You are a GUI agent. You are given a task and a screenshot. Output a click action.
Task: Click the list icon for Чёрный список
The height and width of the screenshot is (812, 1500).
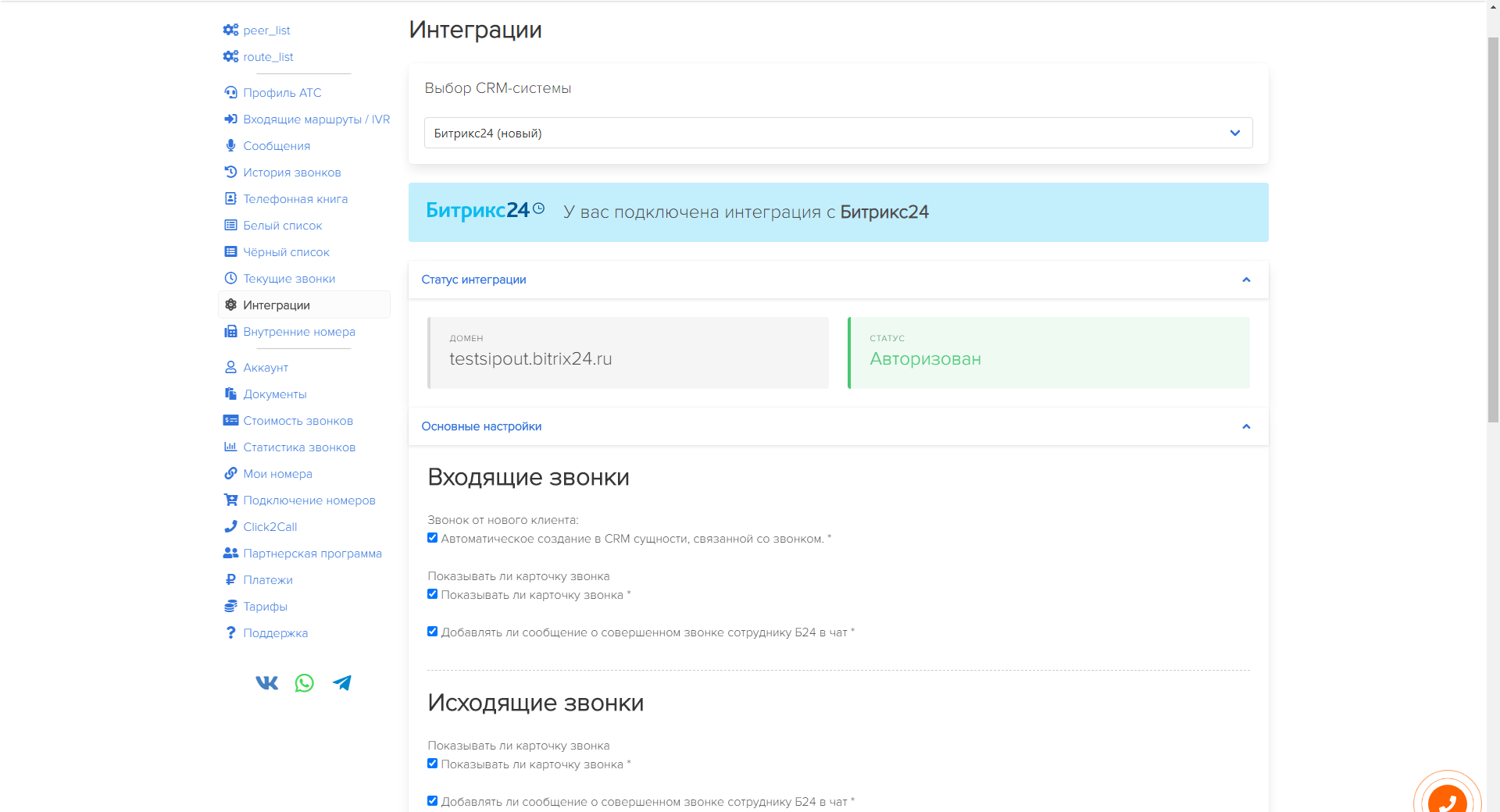230,251
